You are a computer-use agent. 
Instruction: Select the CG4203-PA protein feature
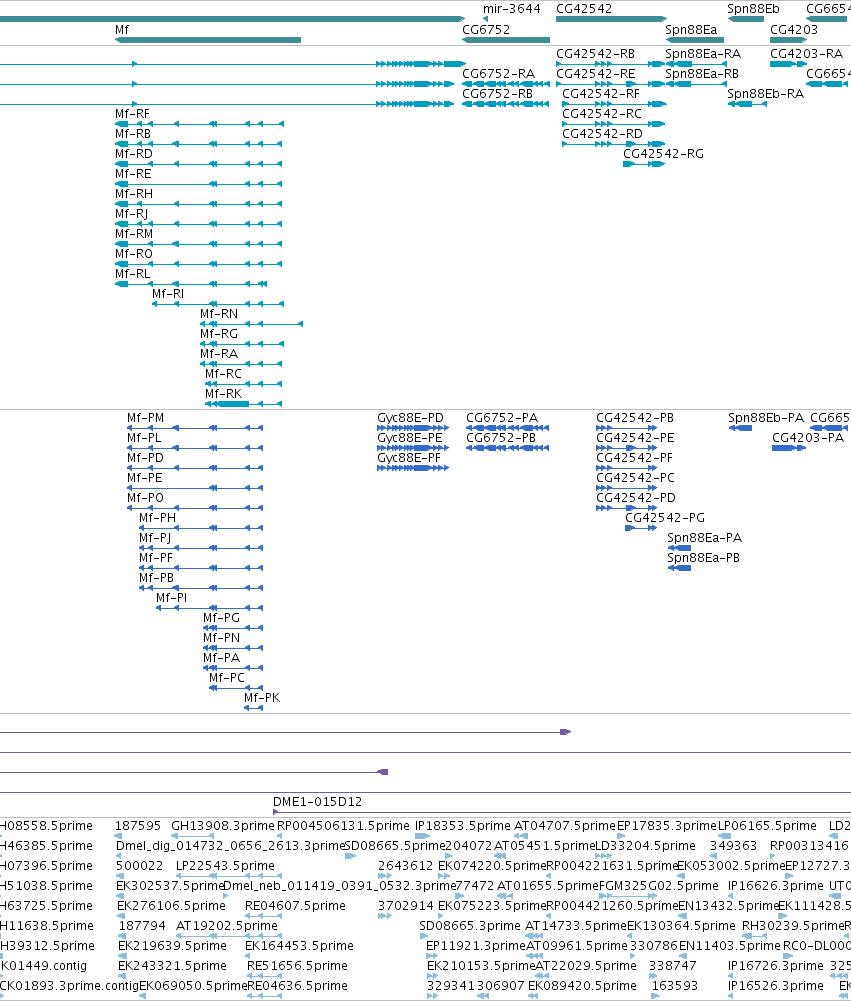[x=789, y=448]
